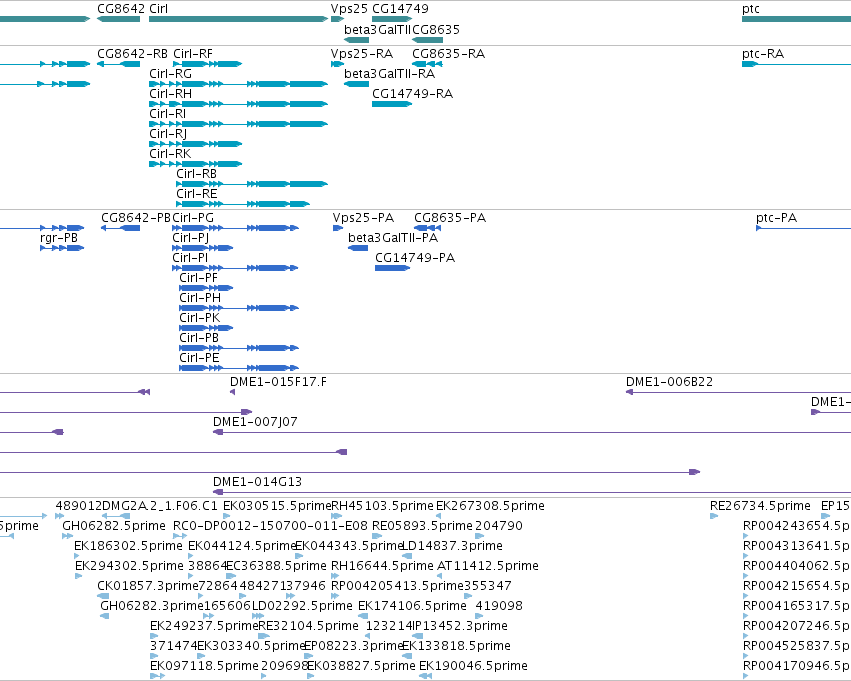The height and width of the screenshot is (681, 851).
Task: Select the Cirl-PB protein label
Action: (x=199, y=339)
